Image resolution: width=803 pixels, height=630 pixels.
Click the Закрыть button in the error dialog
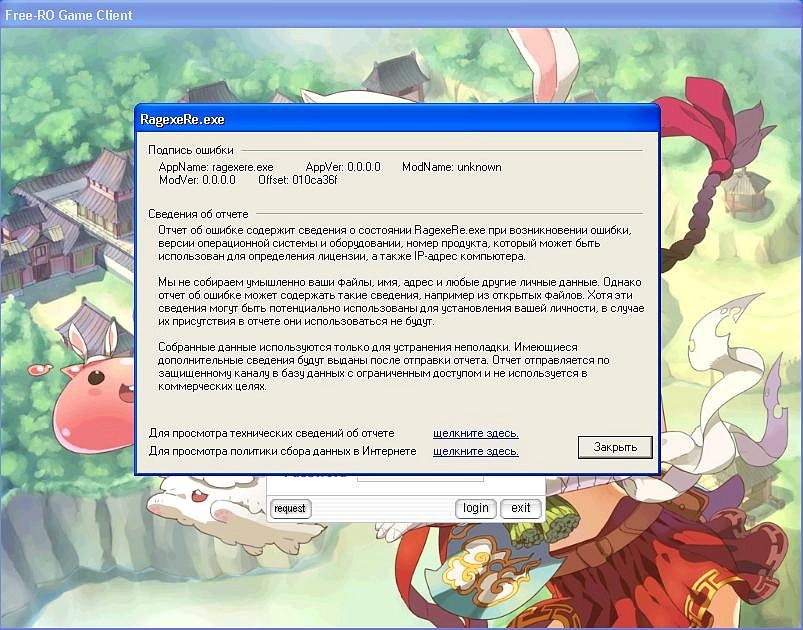615,447
